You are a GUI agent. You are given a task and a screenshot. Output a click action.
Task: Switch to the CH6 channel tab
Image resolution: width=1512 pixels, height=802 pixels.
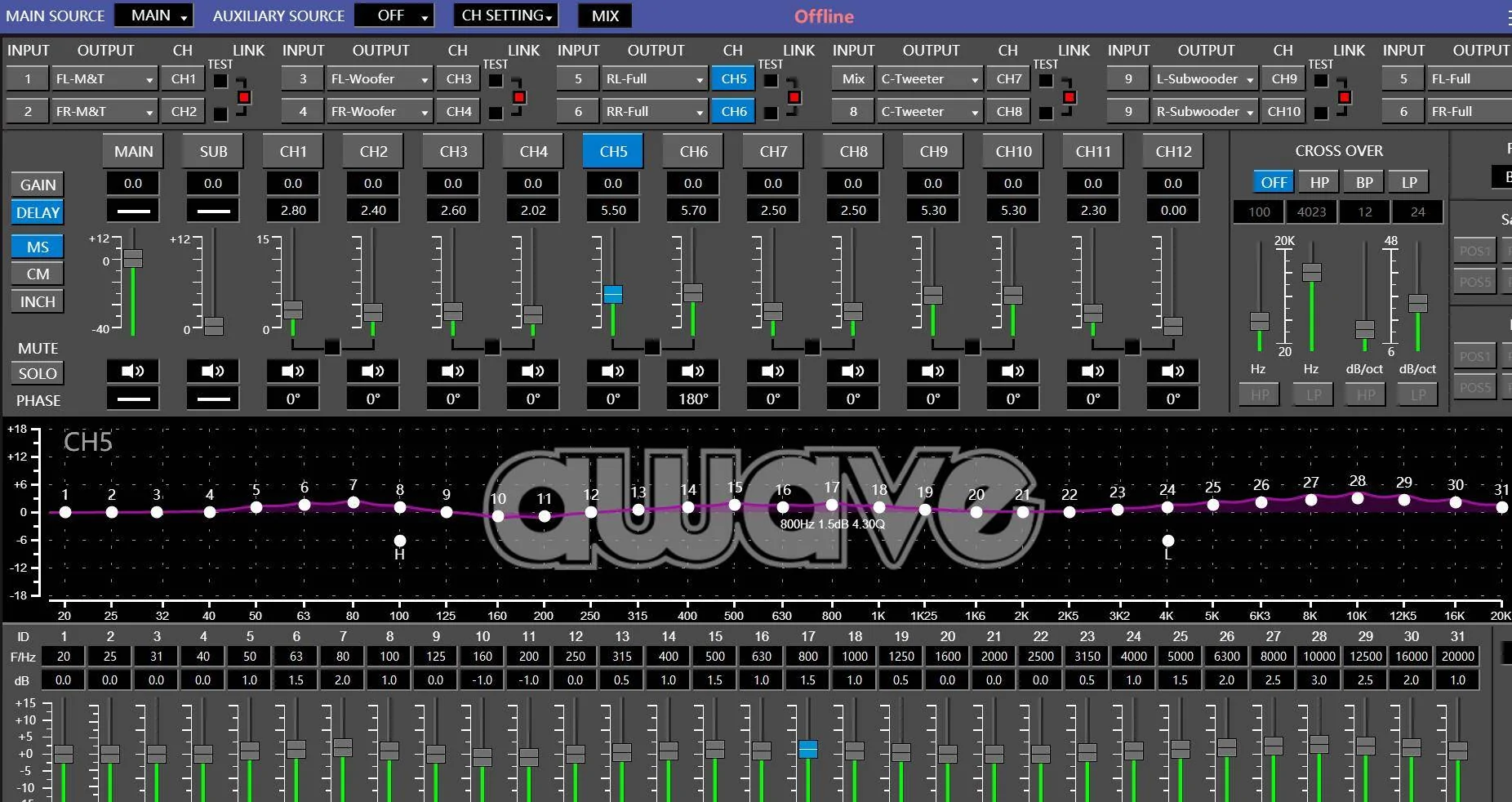click(x=693, y=151)
